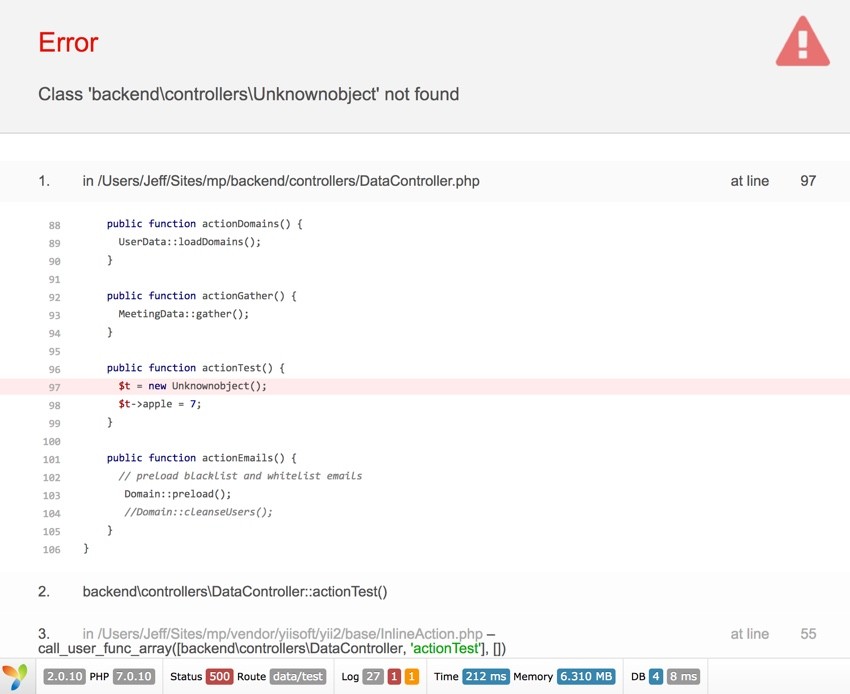Open the Route data/test badge
The height and width of the screenshot is (694, 850).
tap(298, 676)
